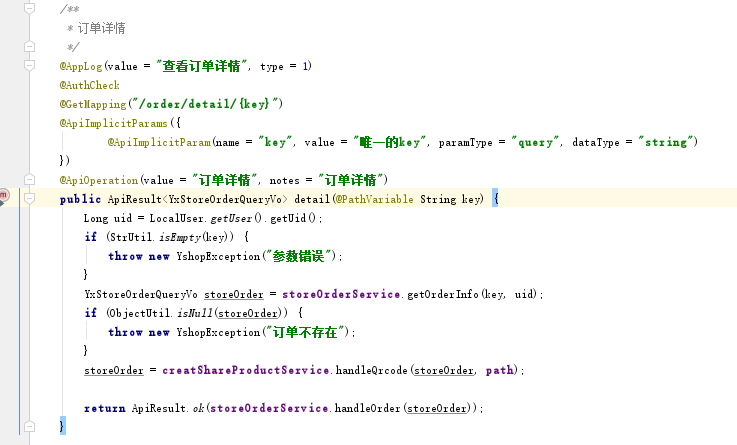Click the @ApiImplicitParam annotation with name key
Screen dimensions: 737x445
click(159, 142)
